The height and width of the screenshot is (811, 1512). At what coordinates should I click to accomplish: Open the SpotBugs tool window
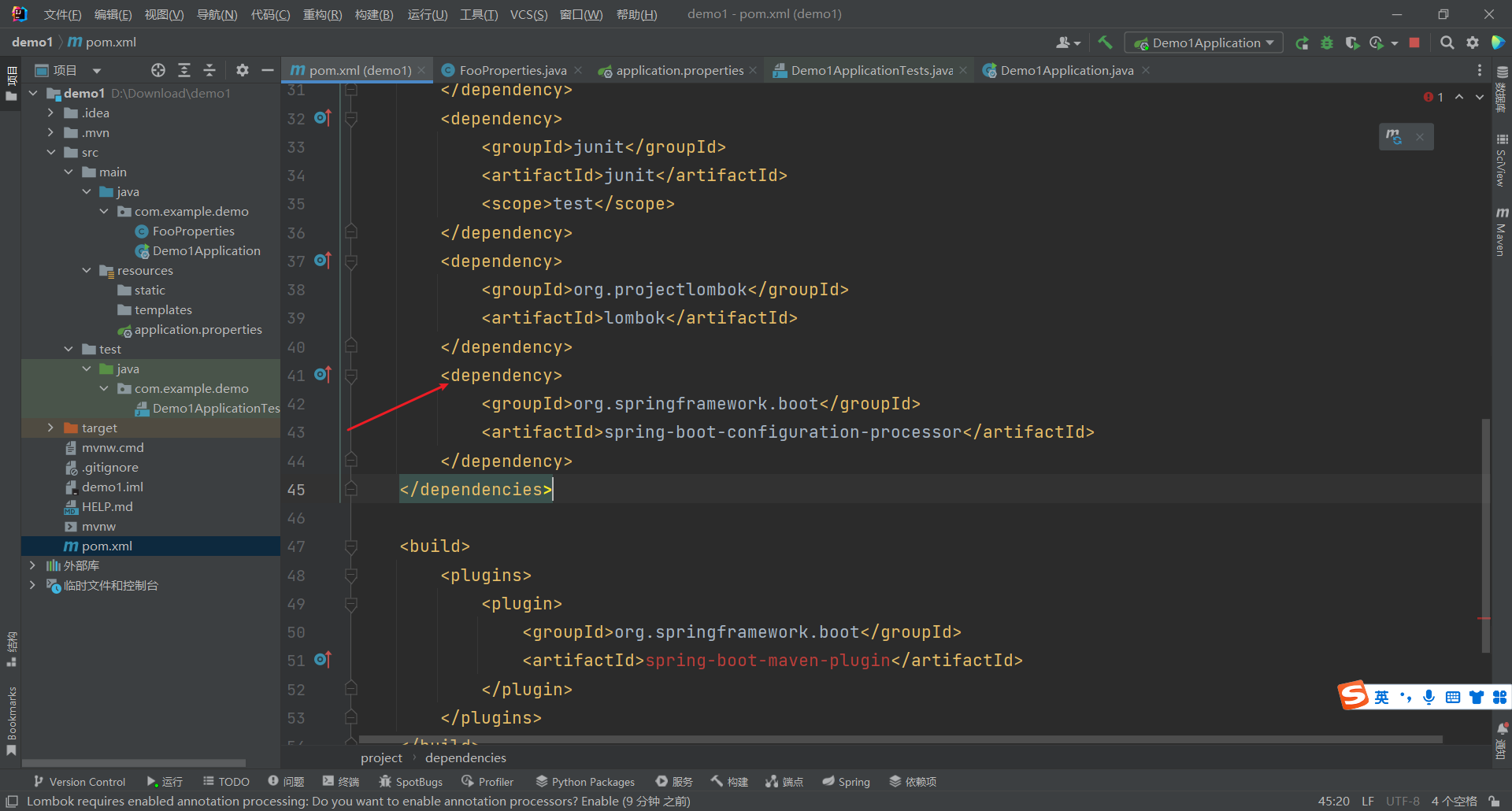click(x=410, y=781)
